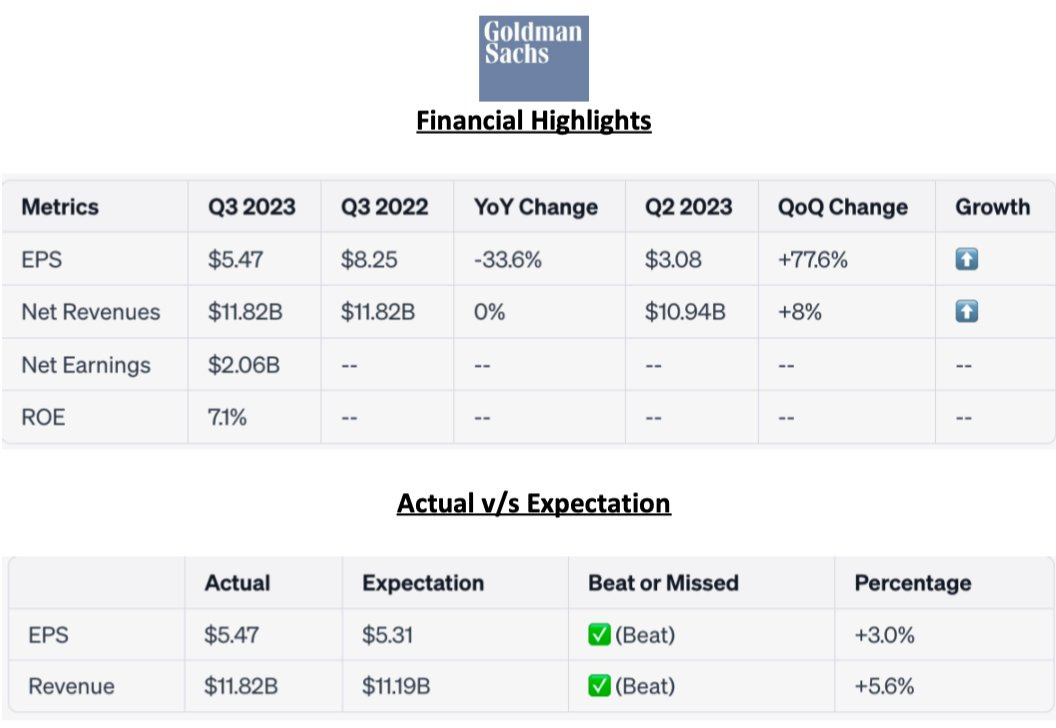Click the green checkmark in the EPS row
Image resolution: width=1056 pixels, height=728 pixels.
click(x=599, y=635)
